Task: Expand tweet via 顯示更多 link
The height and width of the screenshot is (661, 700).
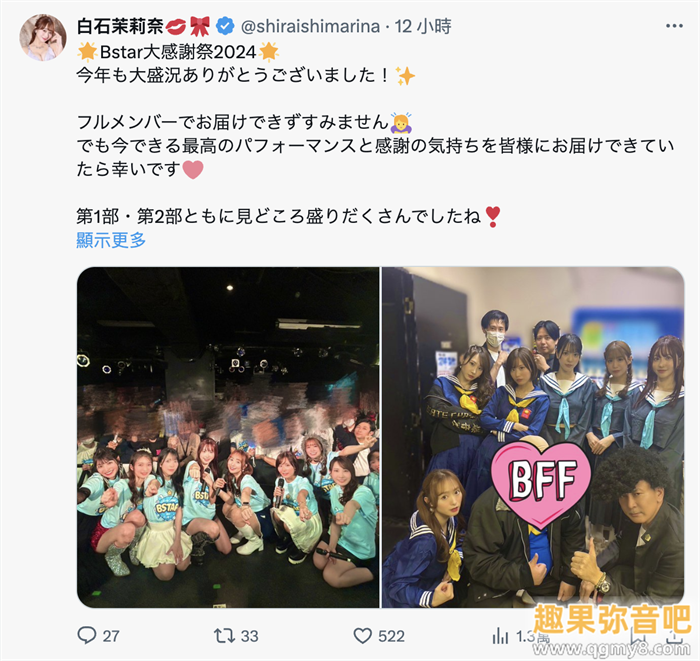Action: tap(111, 240)
